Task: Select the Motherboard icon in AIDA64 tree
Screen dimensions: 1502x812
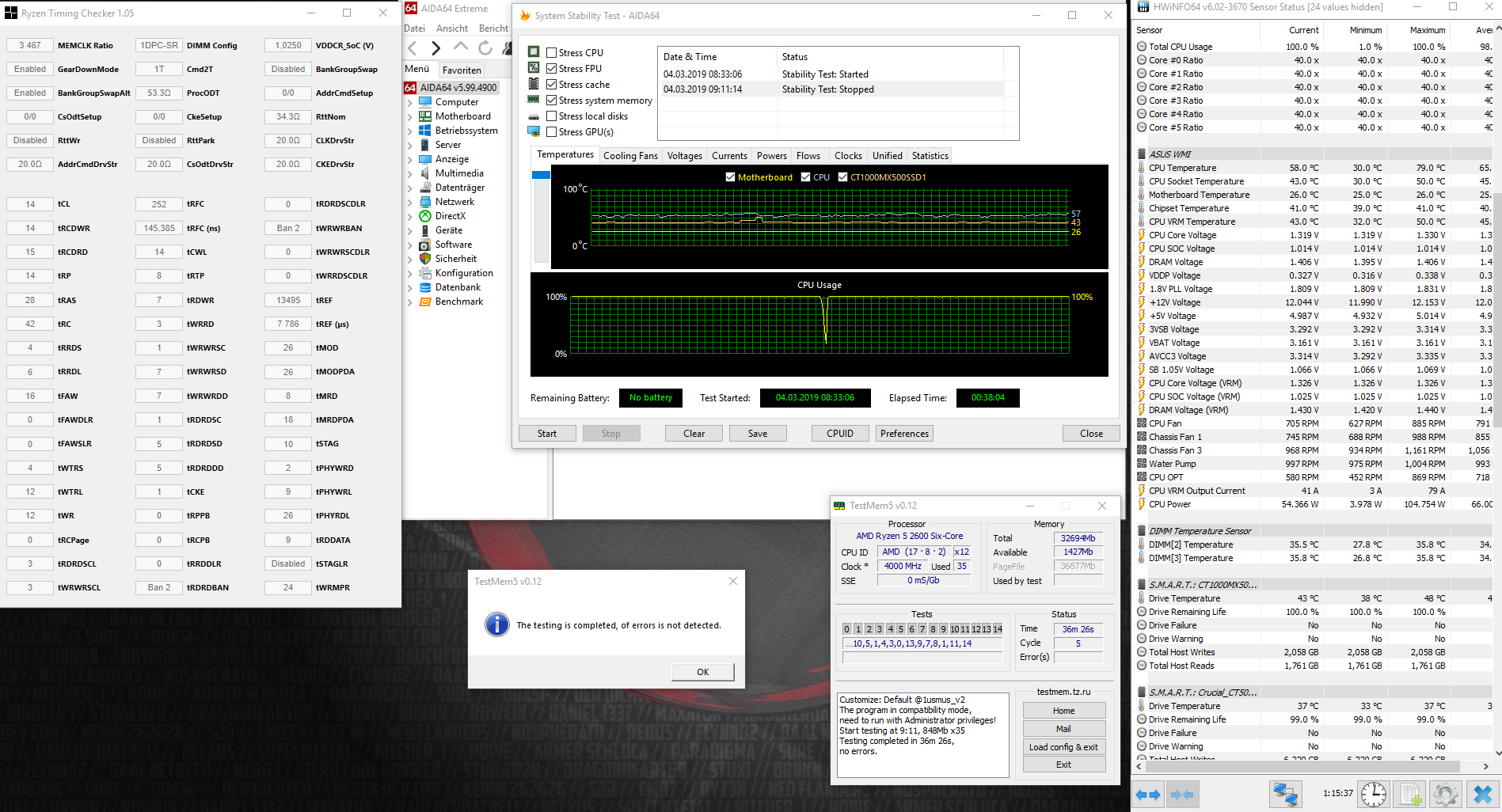Action: click(425, 116)
